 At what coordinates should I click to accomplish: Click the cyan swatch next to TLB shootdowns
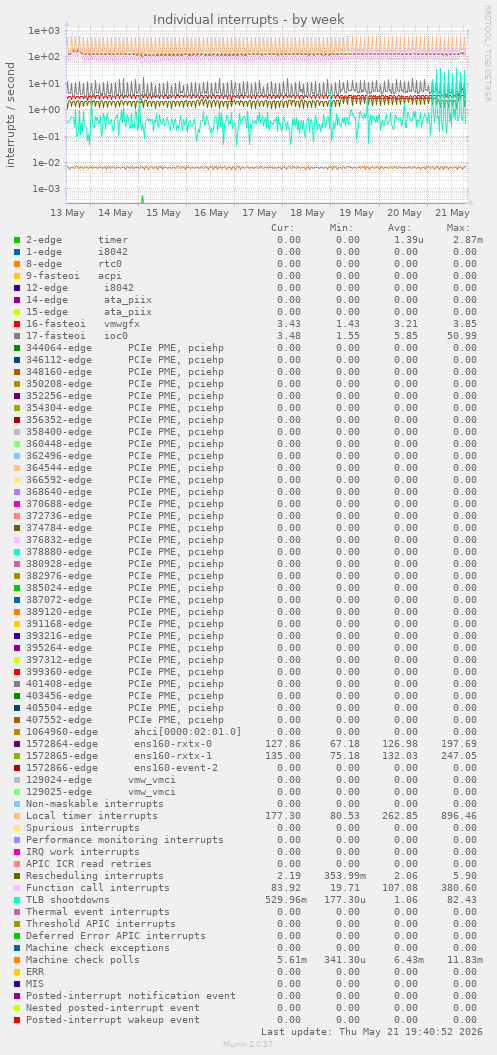[16, 900]
